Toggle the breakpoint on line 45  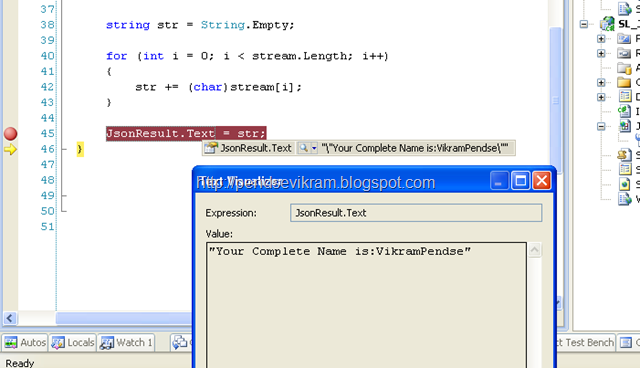(x=10, y=133)
